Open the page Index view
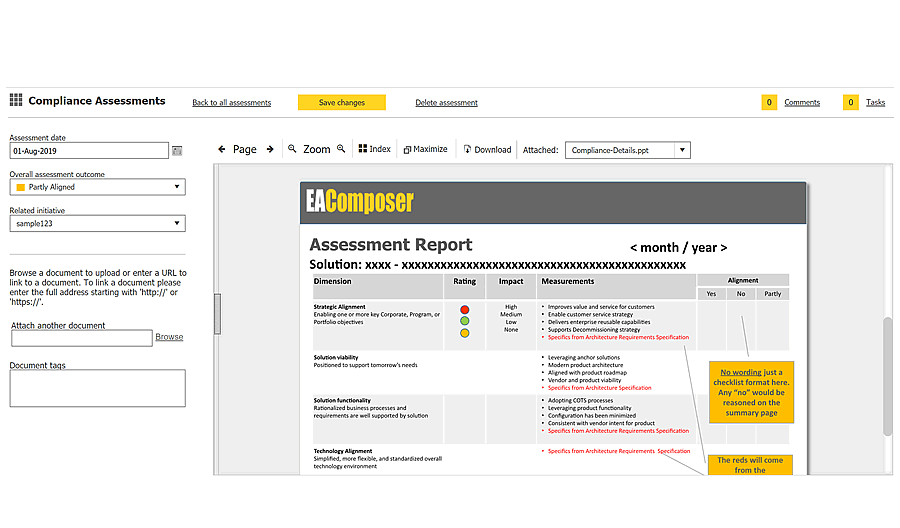 (x=375, y=150)
